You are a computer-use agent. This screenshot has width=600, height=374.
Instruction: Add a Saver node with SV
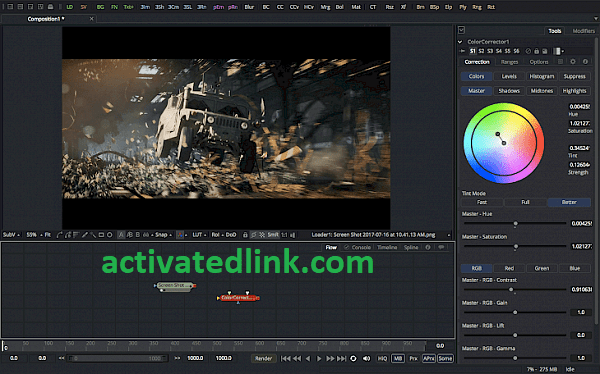[84, 7]
